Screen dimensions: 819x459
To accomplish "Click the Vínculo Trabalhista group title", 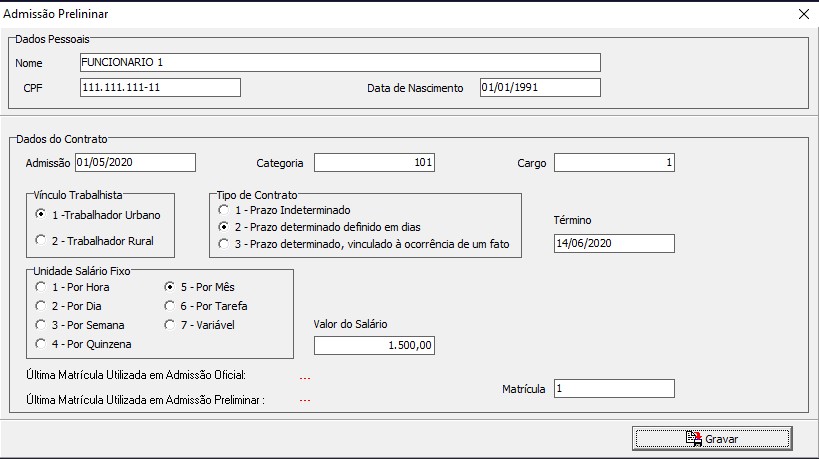I will pyautogui.click(x=78, y=195).
